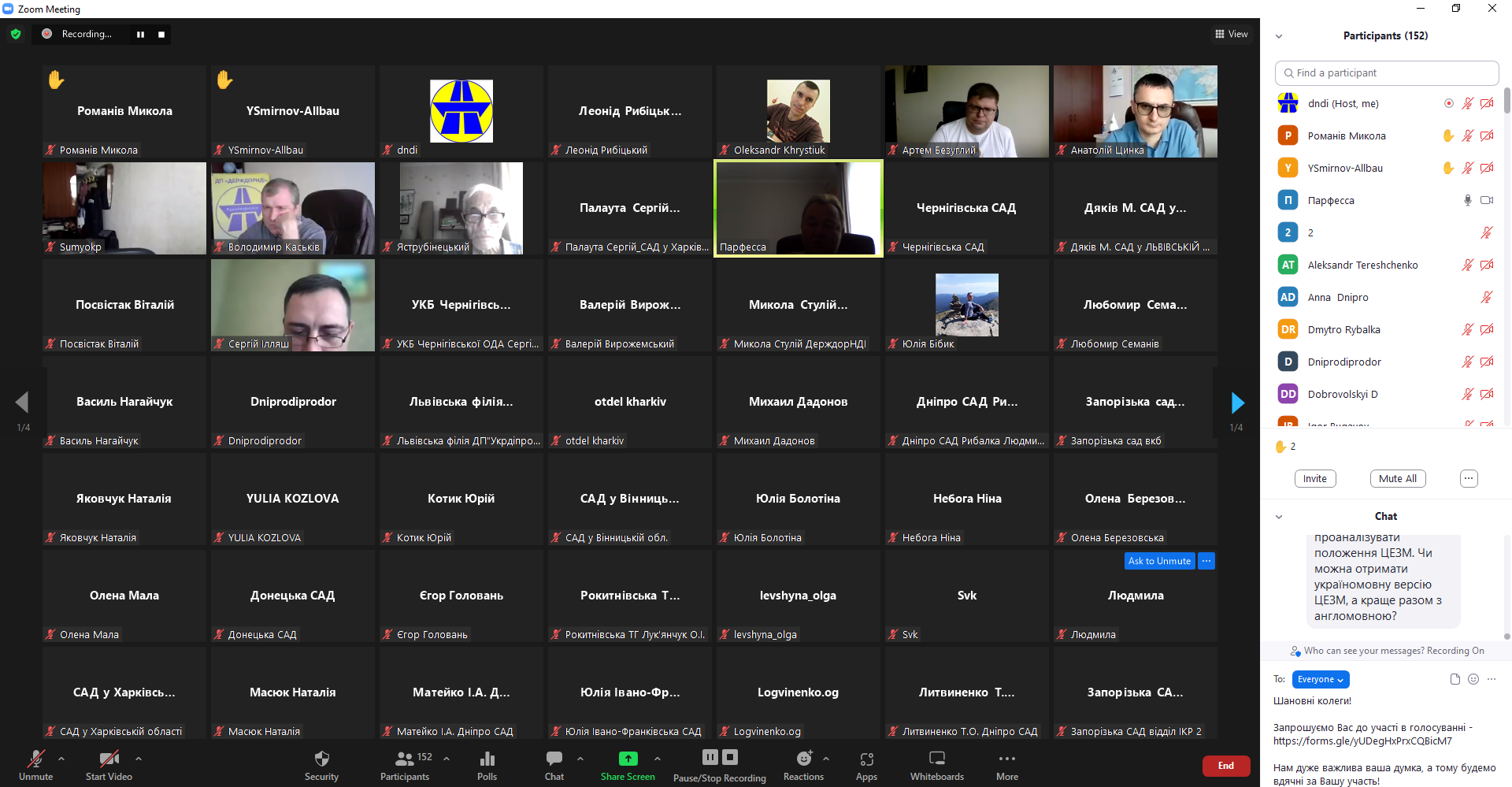Click the Find a participant search field
This screenshot has width=1512, height=787.
[x=1386, y=73]
